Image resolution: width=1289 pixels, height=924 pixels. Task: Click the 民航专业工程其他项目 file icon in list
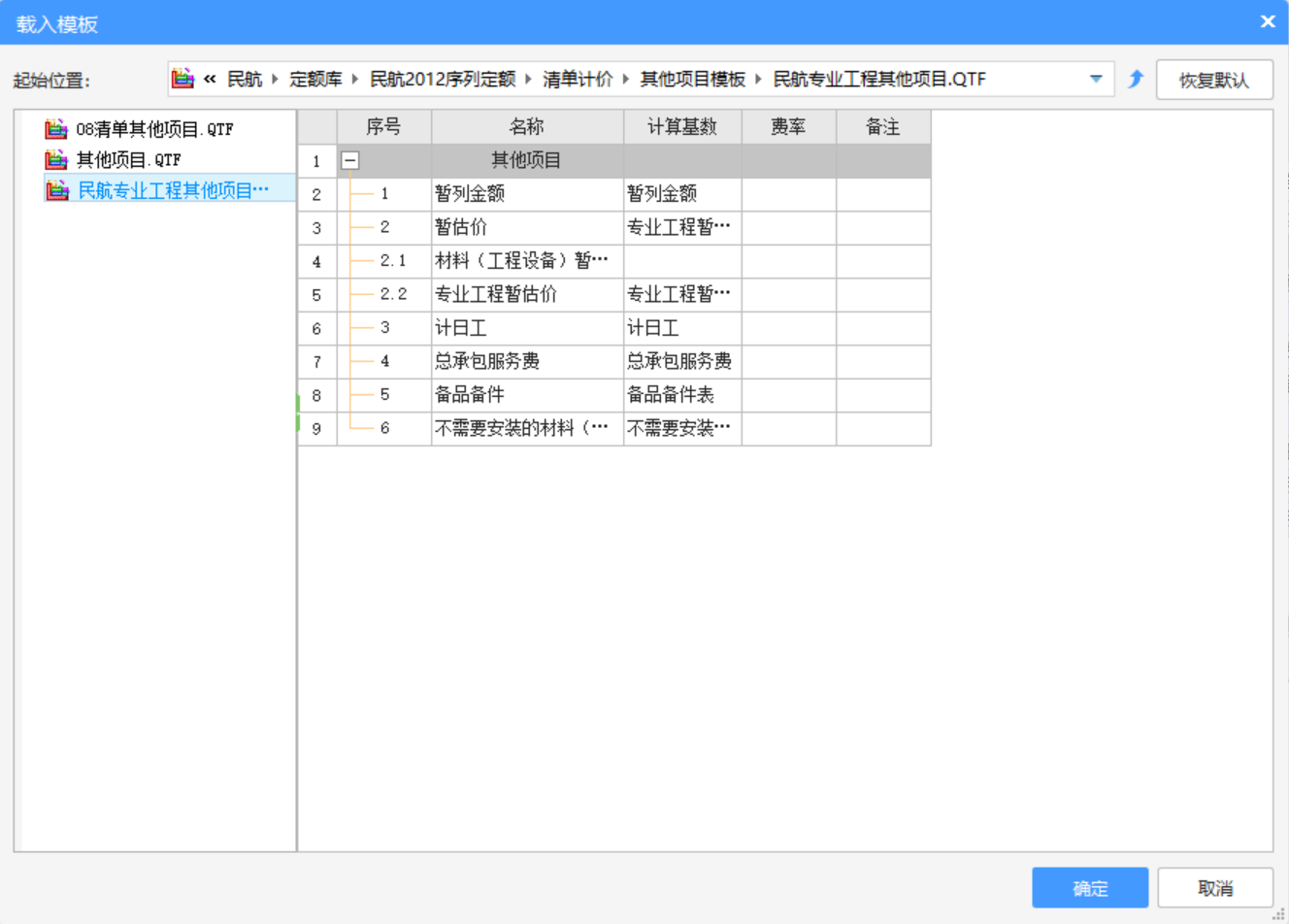pyautogui.click(x=56, y=190)
